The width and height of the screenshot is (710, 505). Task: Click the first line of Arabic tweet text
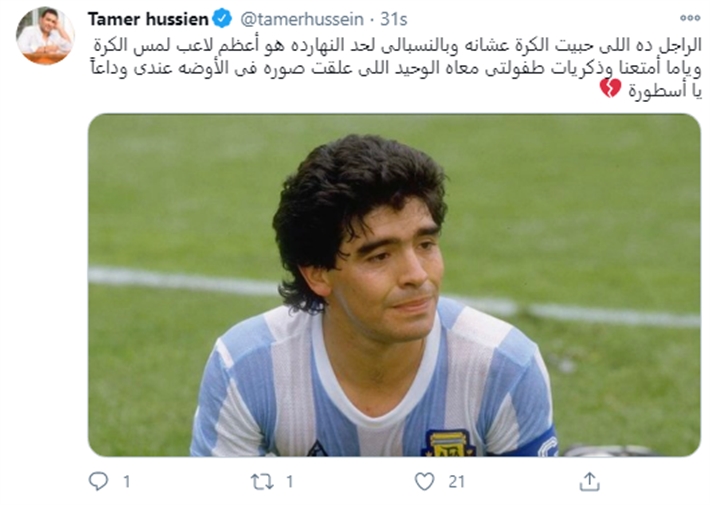pyautogui.click(x=398, y=45)
